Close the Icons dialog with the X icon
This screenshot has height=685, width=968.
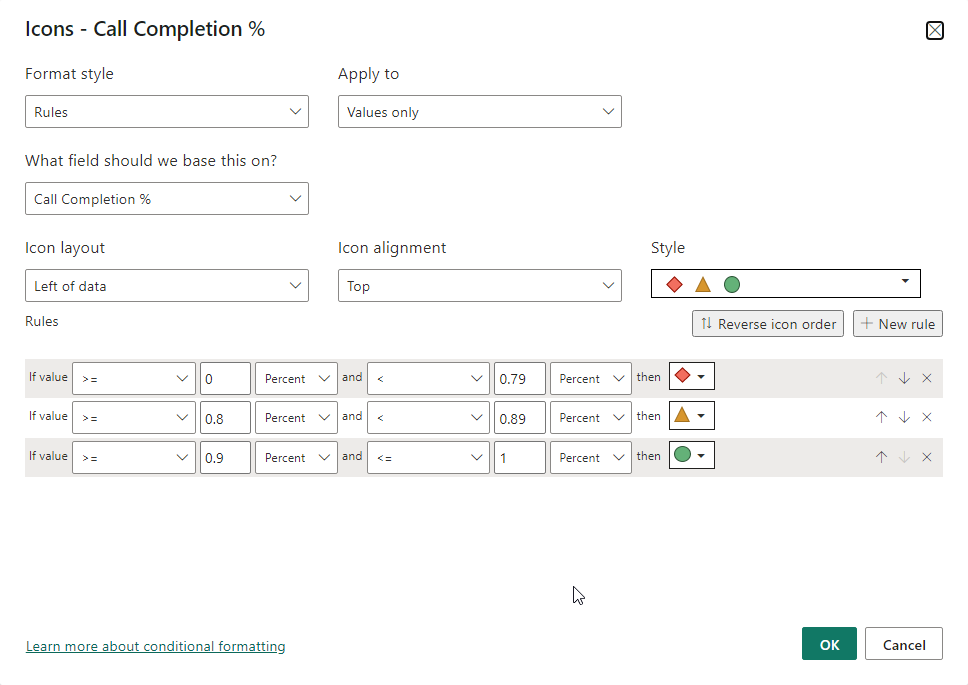coord(934,30)
